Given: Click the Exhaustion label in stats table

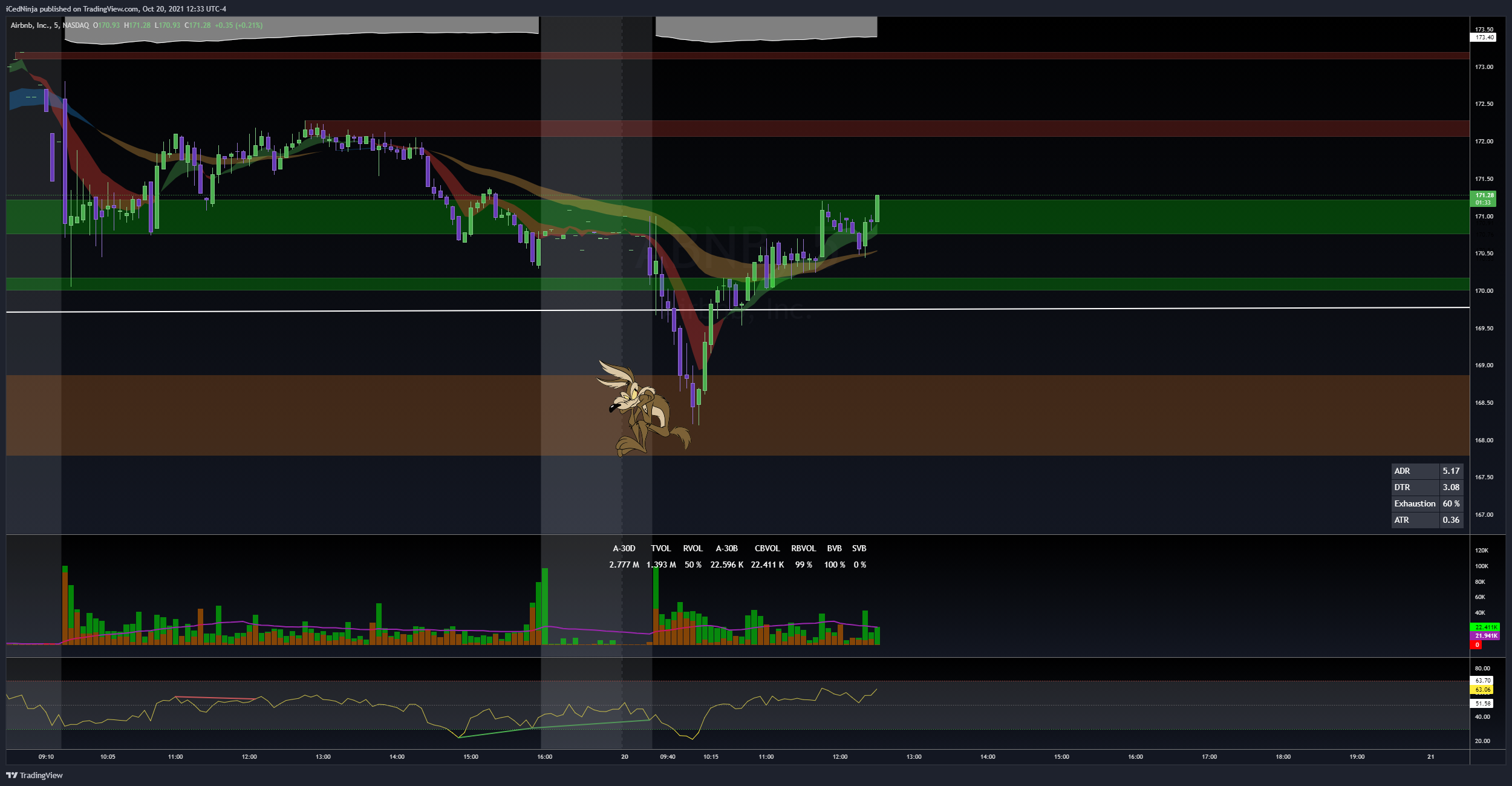Looking at the screenshot, I should click(x=1415, y=503).
